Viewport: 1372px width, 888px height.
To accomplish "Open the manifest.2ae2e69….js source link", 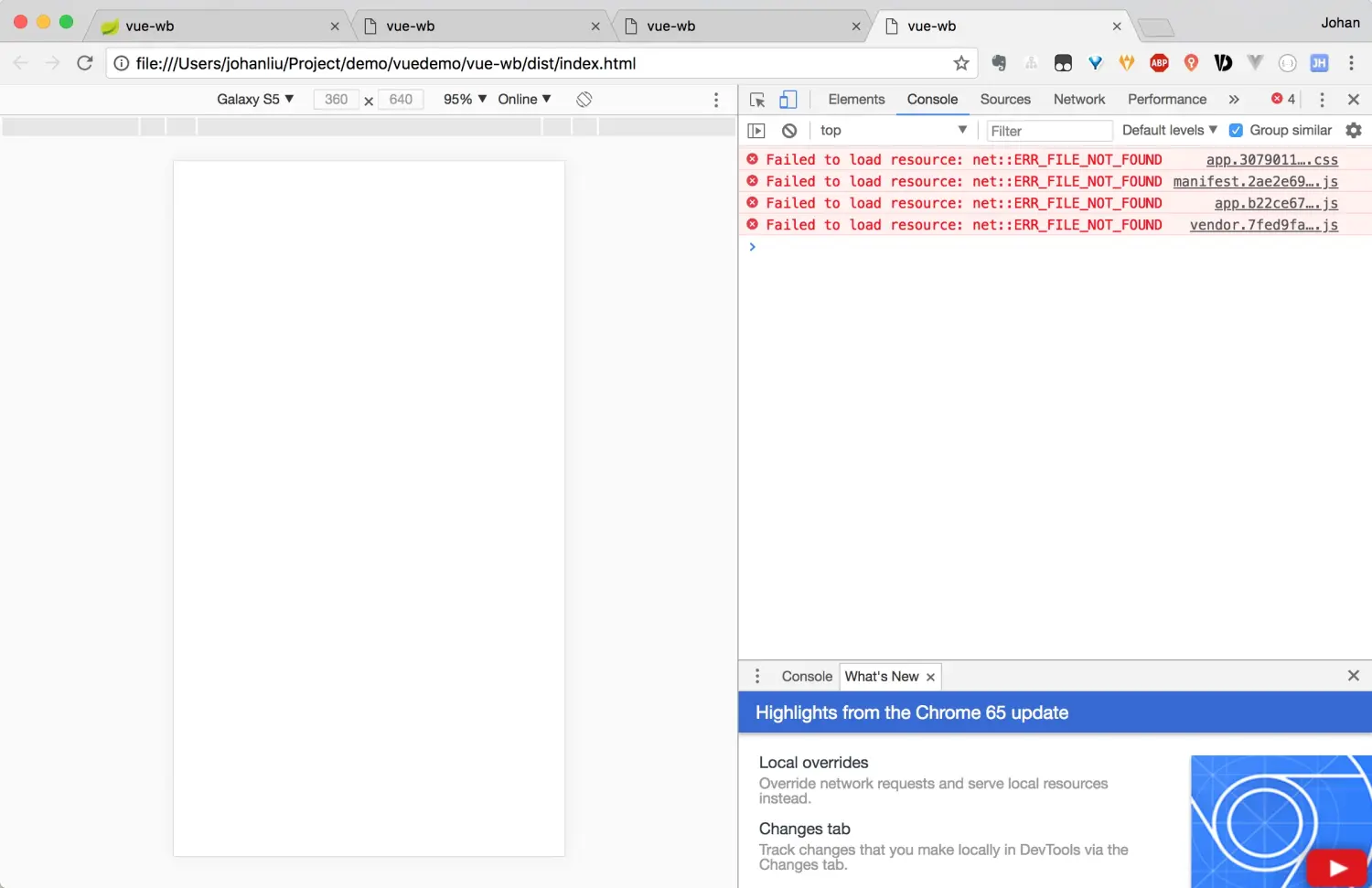I will [1255, 181].
